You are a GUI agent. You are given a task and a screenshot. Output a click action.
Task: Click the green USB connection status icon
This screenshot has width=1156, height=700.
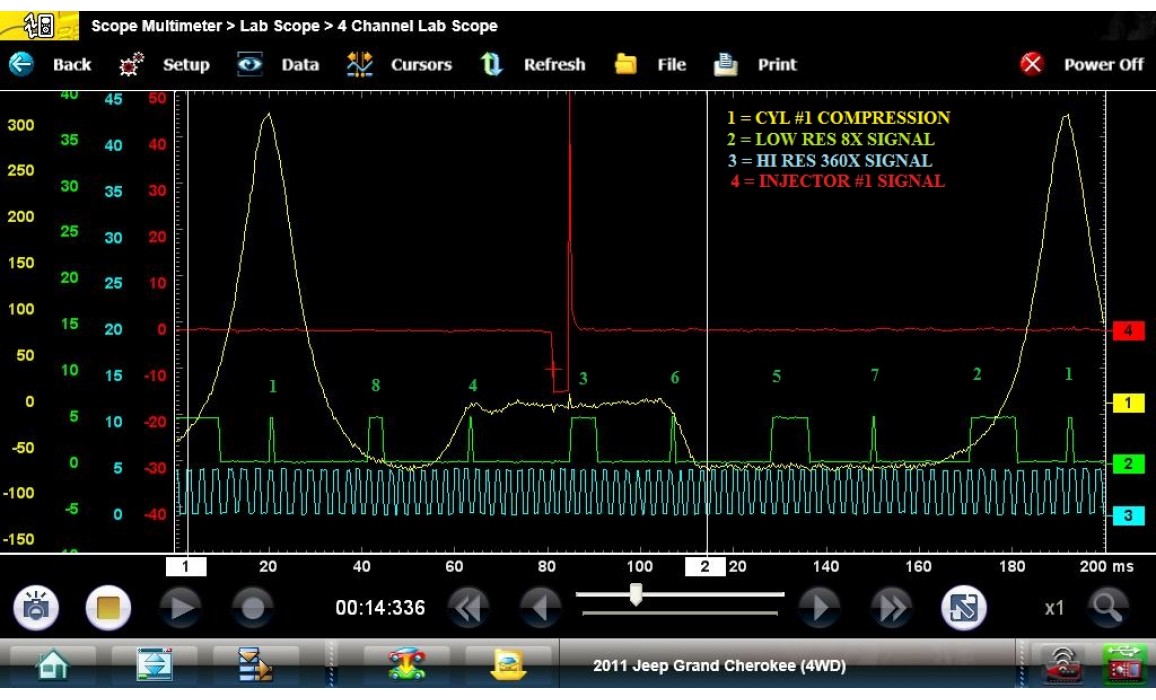click(1123, 666)
